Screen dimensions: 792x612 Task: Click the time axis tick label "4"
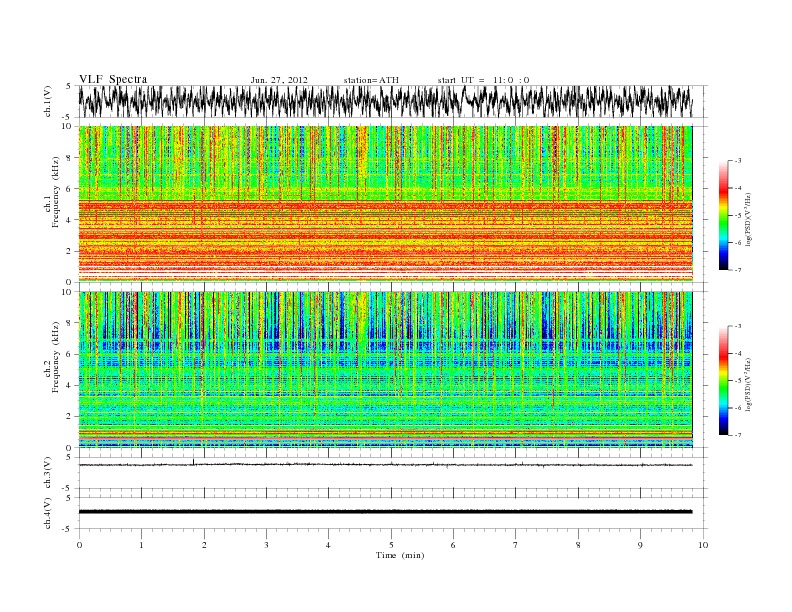(328, 545)
